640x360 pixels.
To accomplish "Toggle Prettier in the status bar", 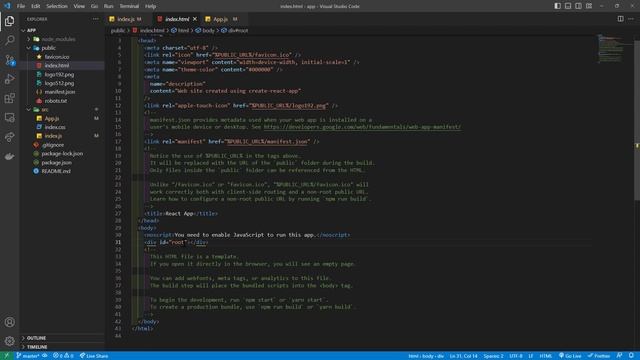I will click(599, 356).
